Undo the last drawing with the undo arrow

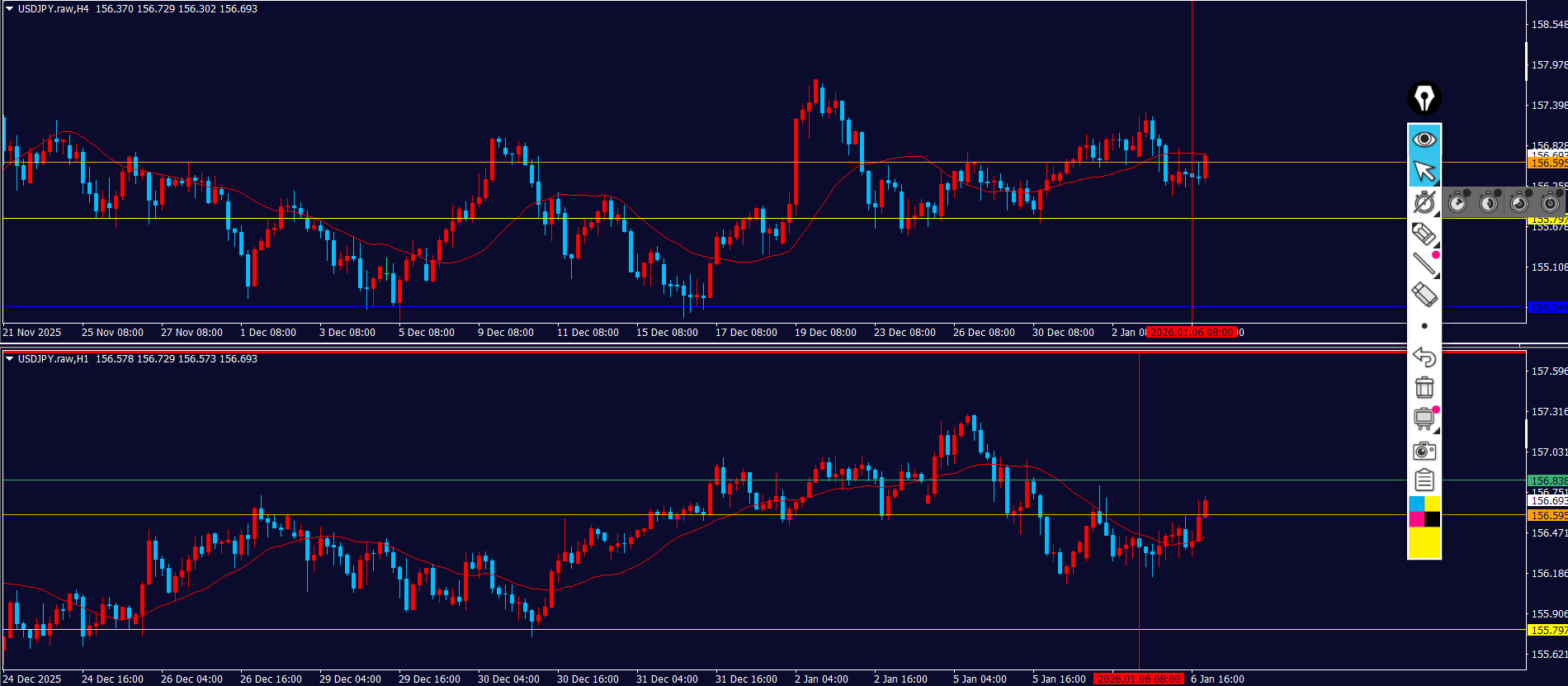pos(1424,357)
